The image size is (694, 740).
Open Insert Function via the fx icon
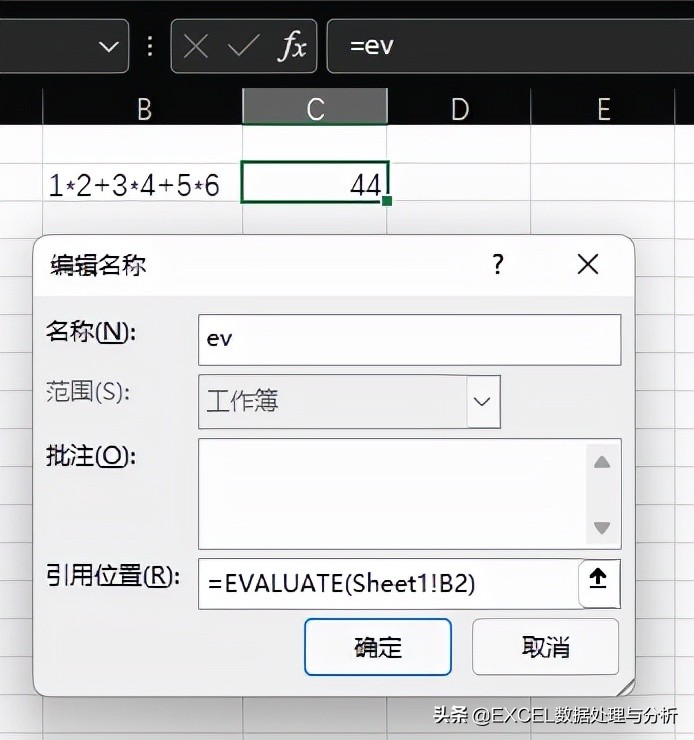coord(292,46)
